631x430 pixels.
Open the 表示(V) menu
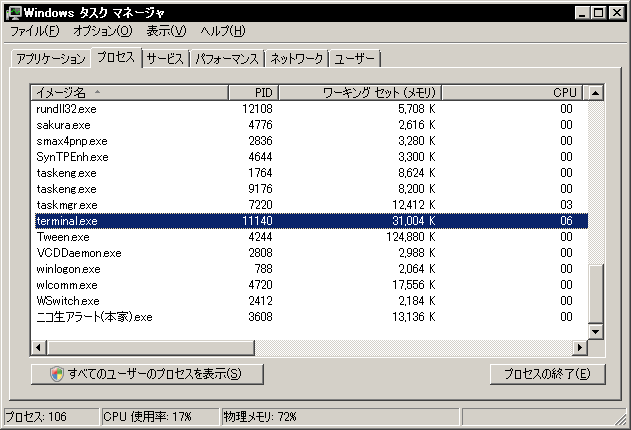pos(166,31)
